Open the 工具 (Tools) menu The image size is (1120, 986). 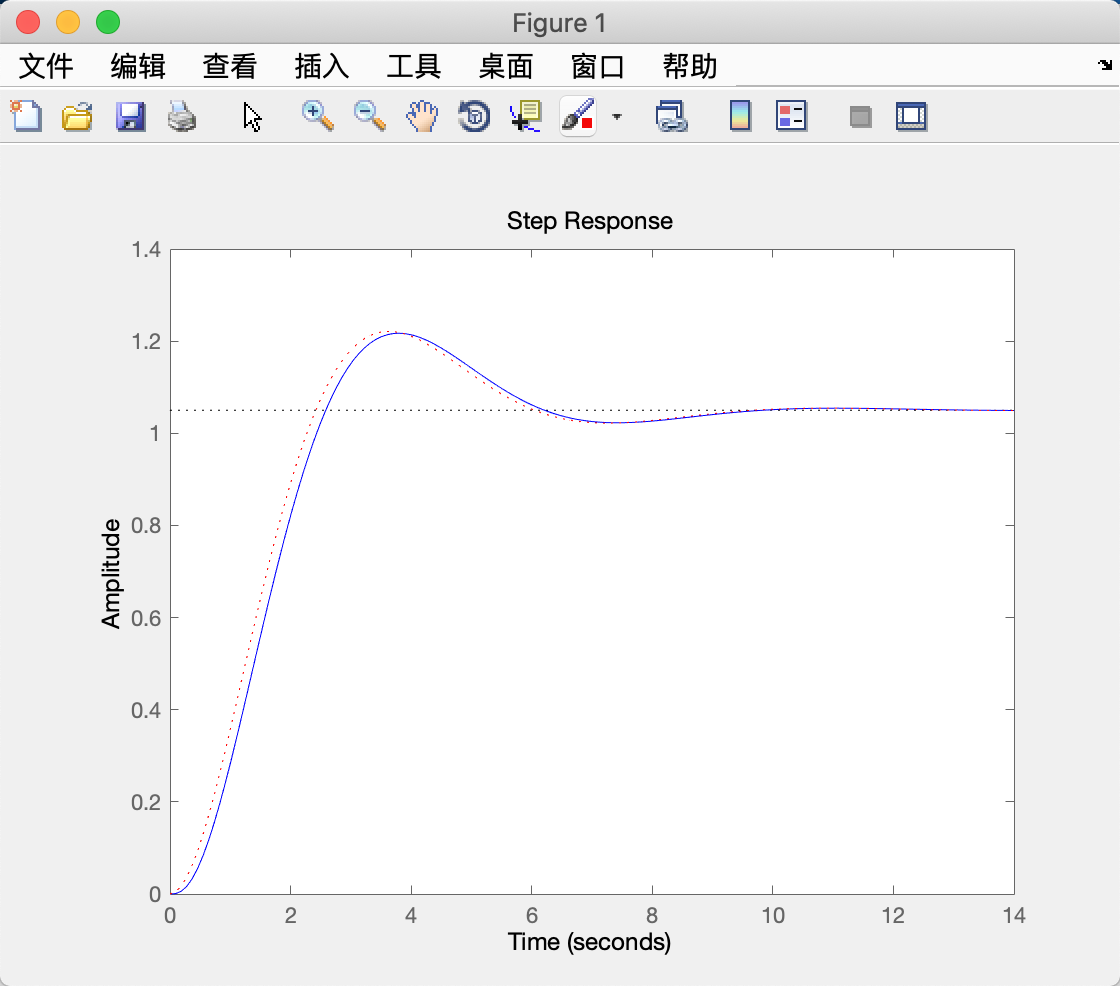coord(414,66)
